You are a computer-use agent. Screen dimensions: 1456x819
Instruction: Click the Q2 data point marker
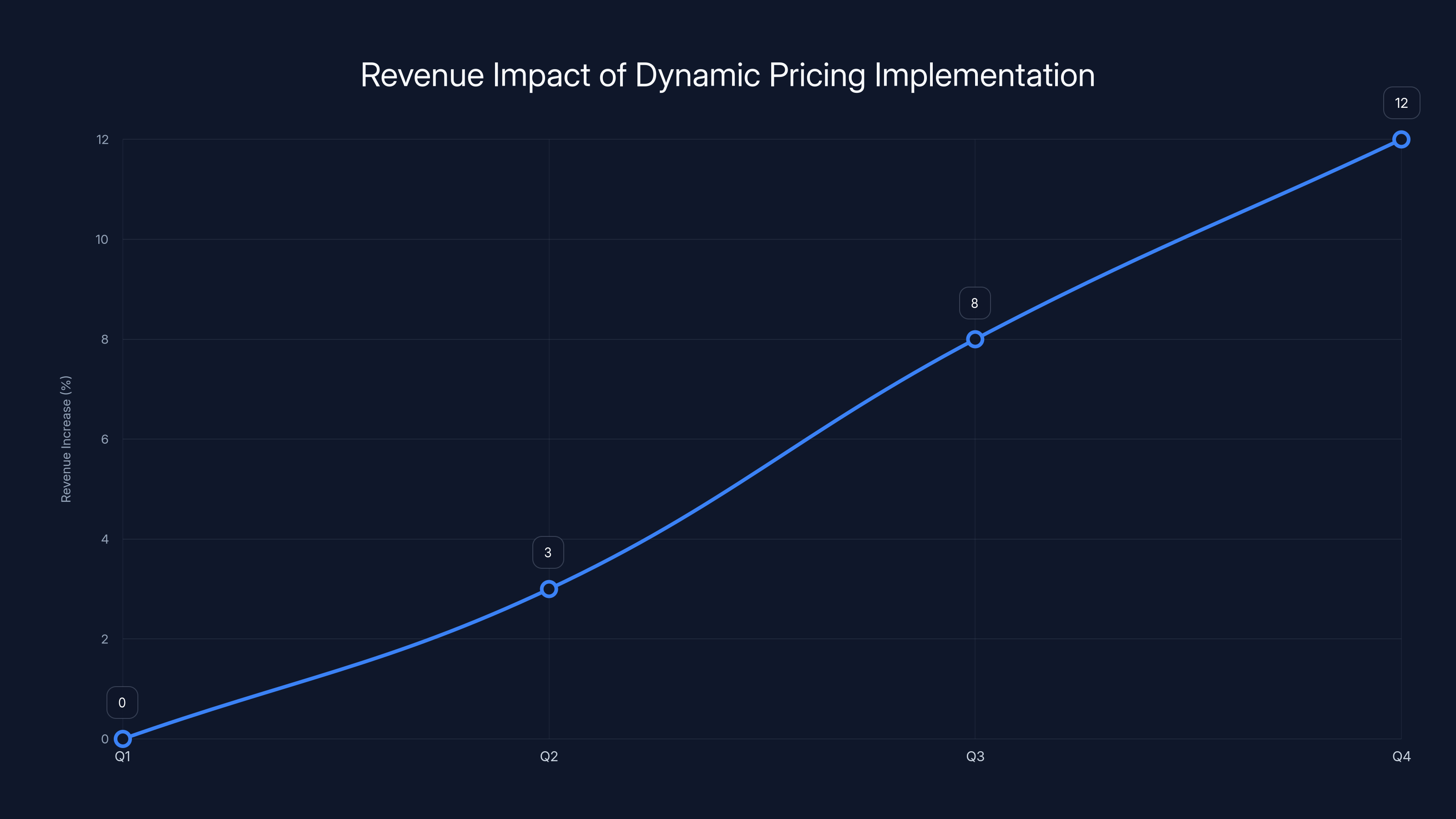549,589
